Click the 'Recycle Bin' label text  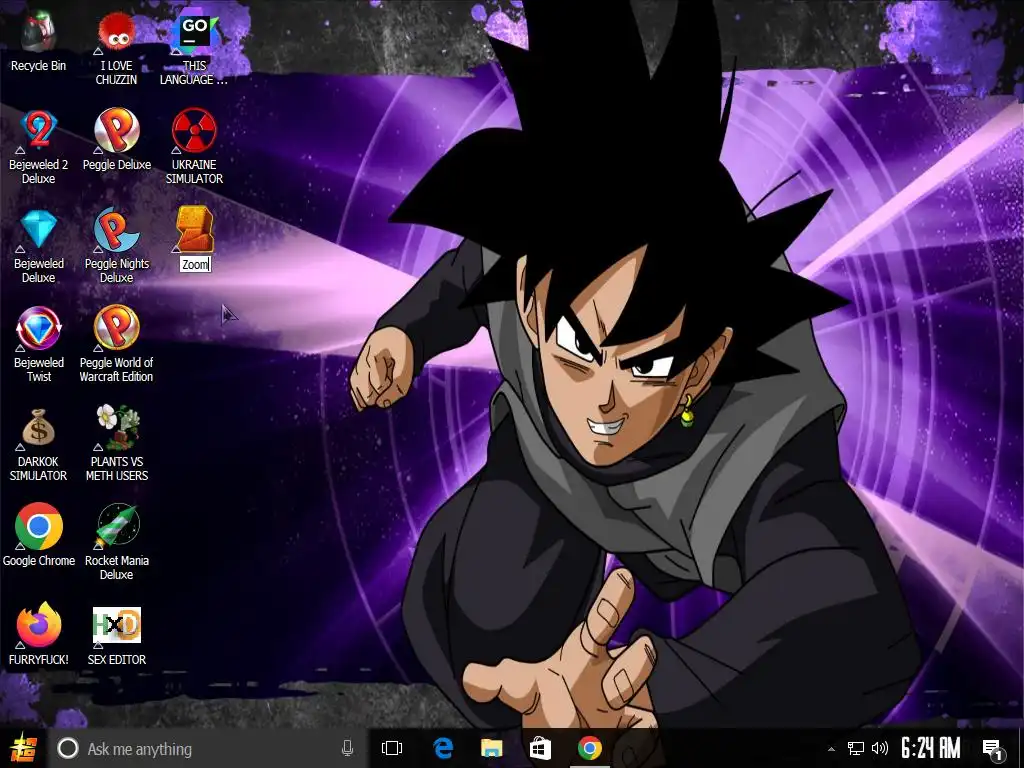click(39, 65)
